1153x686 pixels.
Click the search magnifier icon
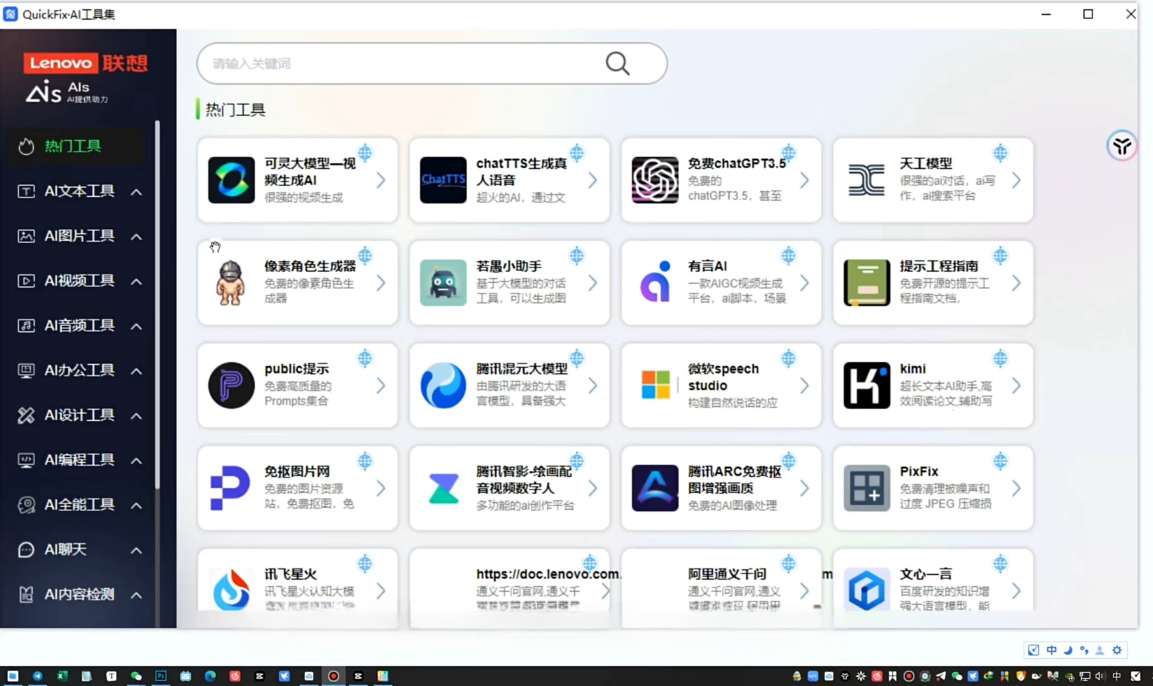pyautogui.click(x=617, y=62)
